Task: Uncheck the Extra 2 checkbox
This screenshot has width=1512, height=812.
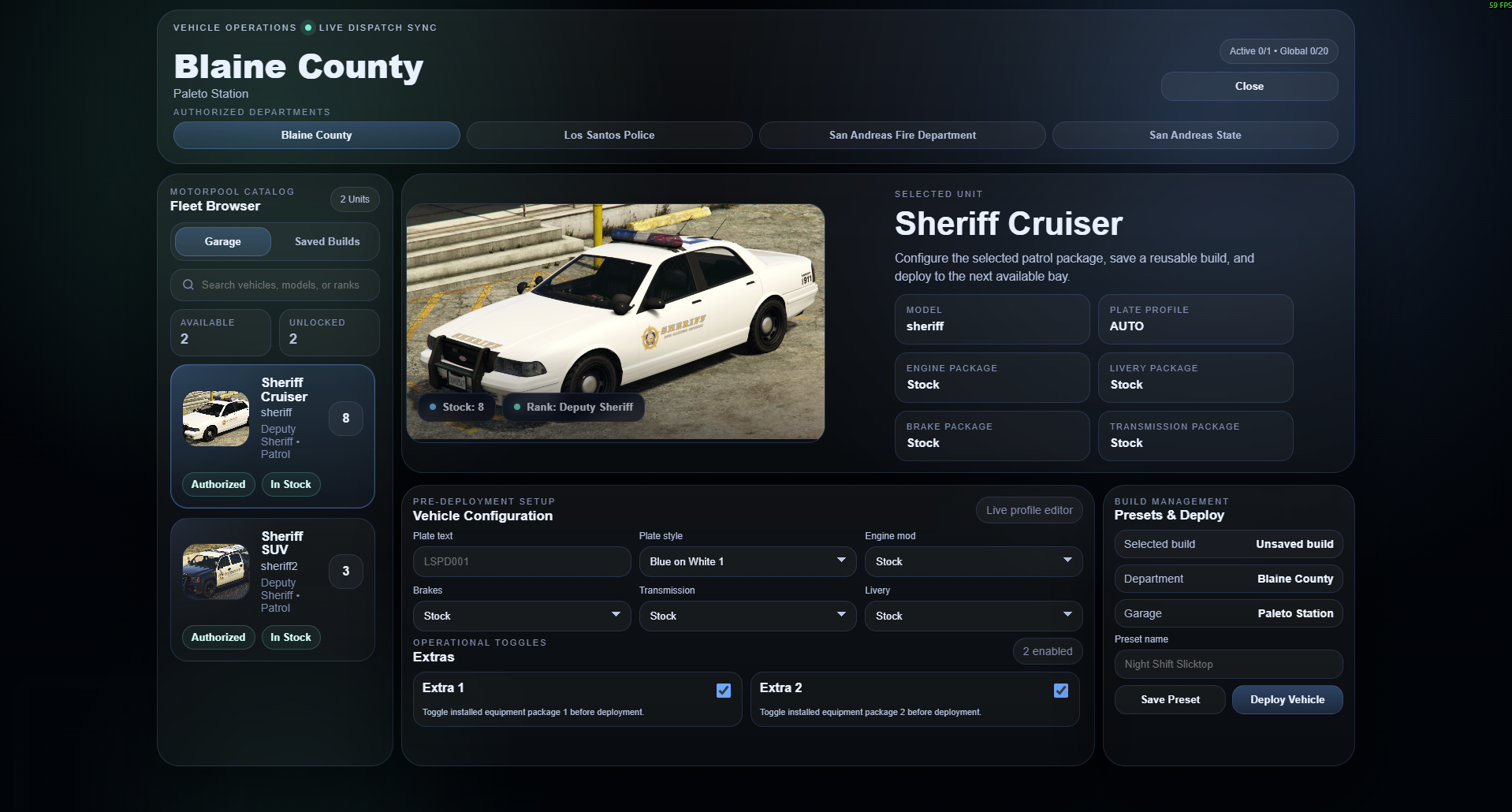Action: (1060, 690)
